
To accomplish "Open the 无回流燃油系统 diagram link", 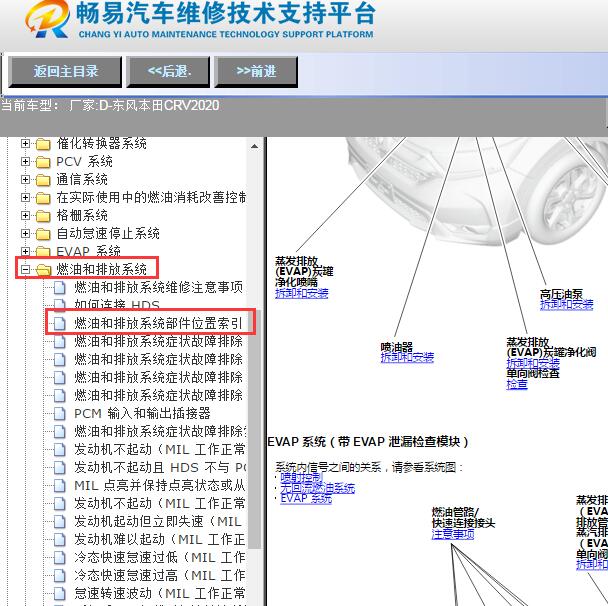I will pyautogui.click(x=317, y=488).
